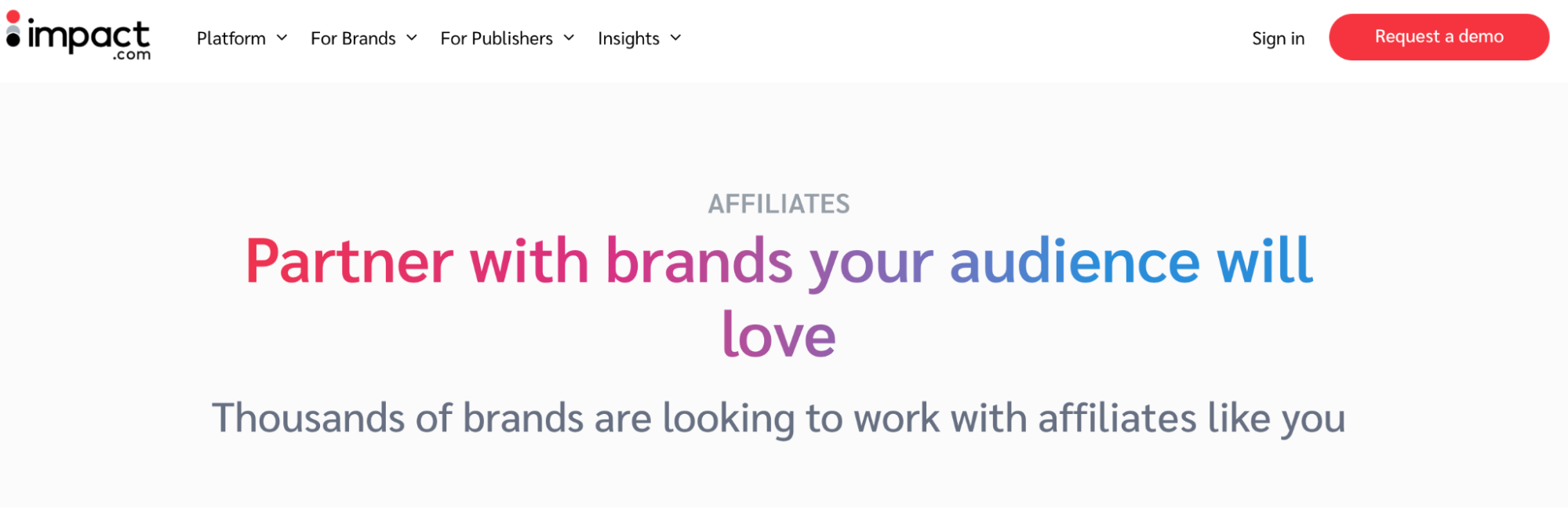The height and width of the screenshot is (508, 1568).
Task: Expand the For Publishers dropdown arrow
Action: click(569, 38)
